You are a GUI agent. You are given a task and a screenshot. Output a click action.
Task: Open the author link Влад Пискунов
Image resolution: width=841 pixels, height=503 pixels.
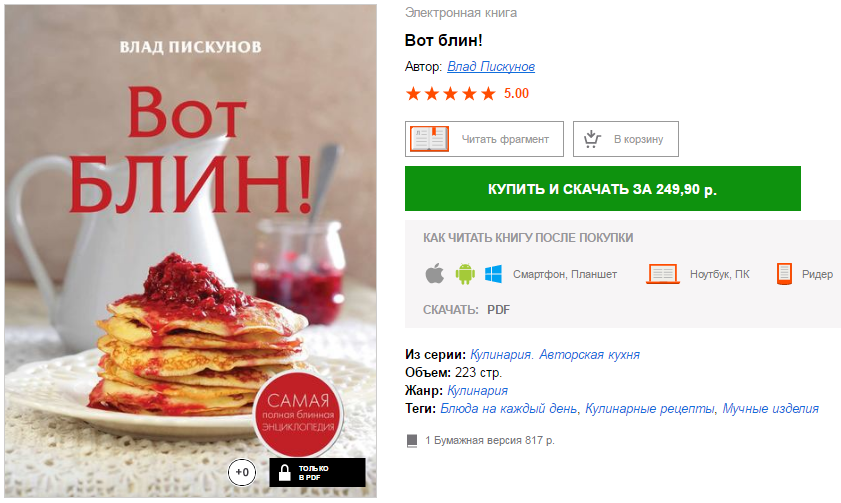[x=491, y=66]
